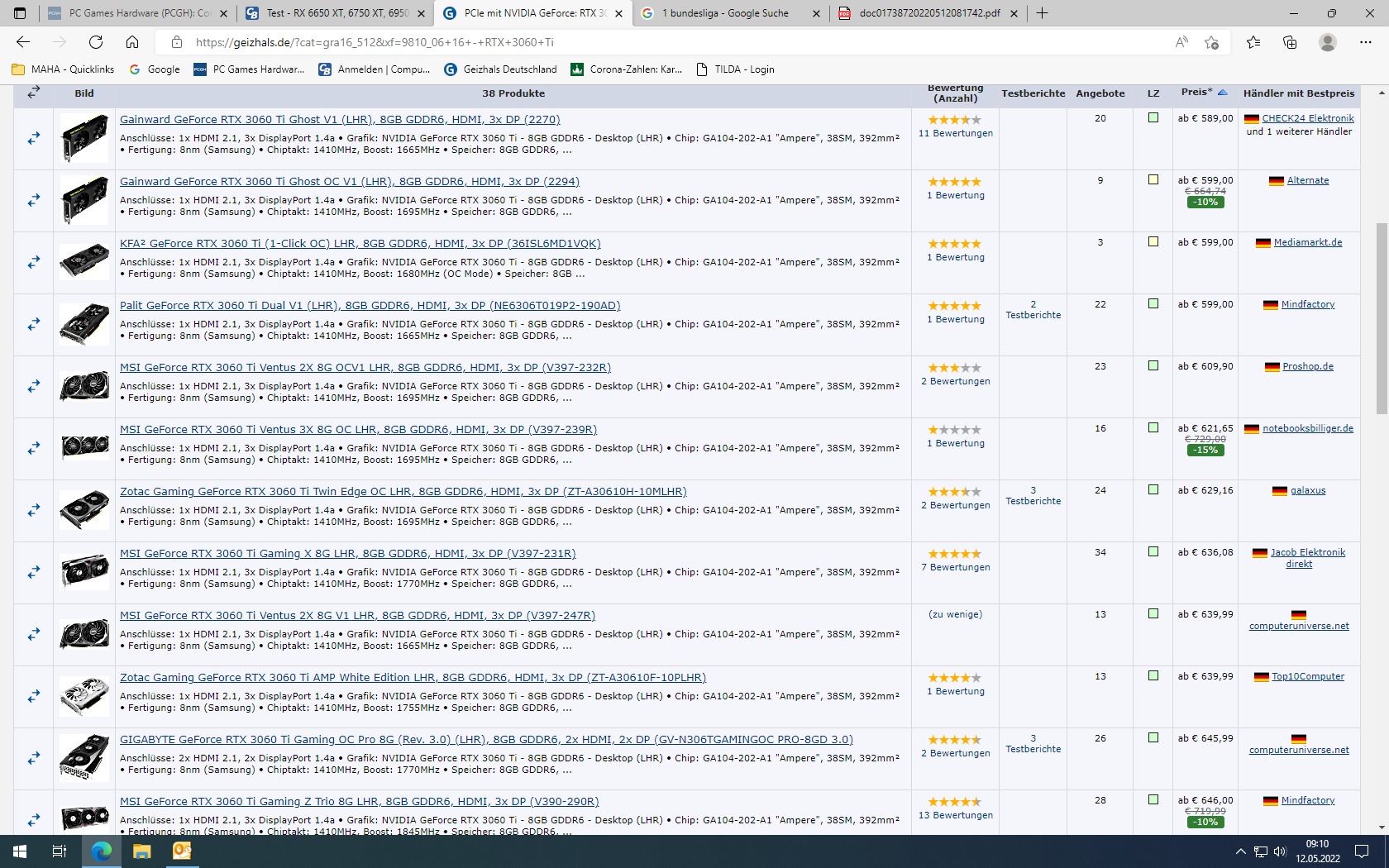Open MSI Ventus 2X V1 product thumbnail
The image size is (1389, 868).
tap(84, 634)
